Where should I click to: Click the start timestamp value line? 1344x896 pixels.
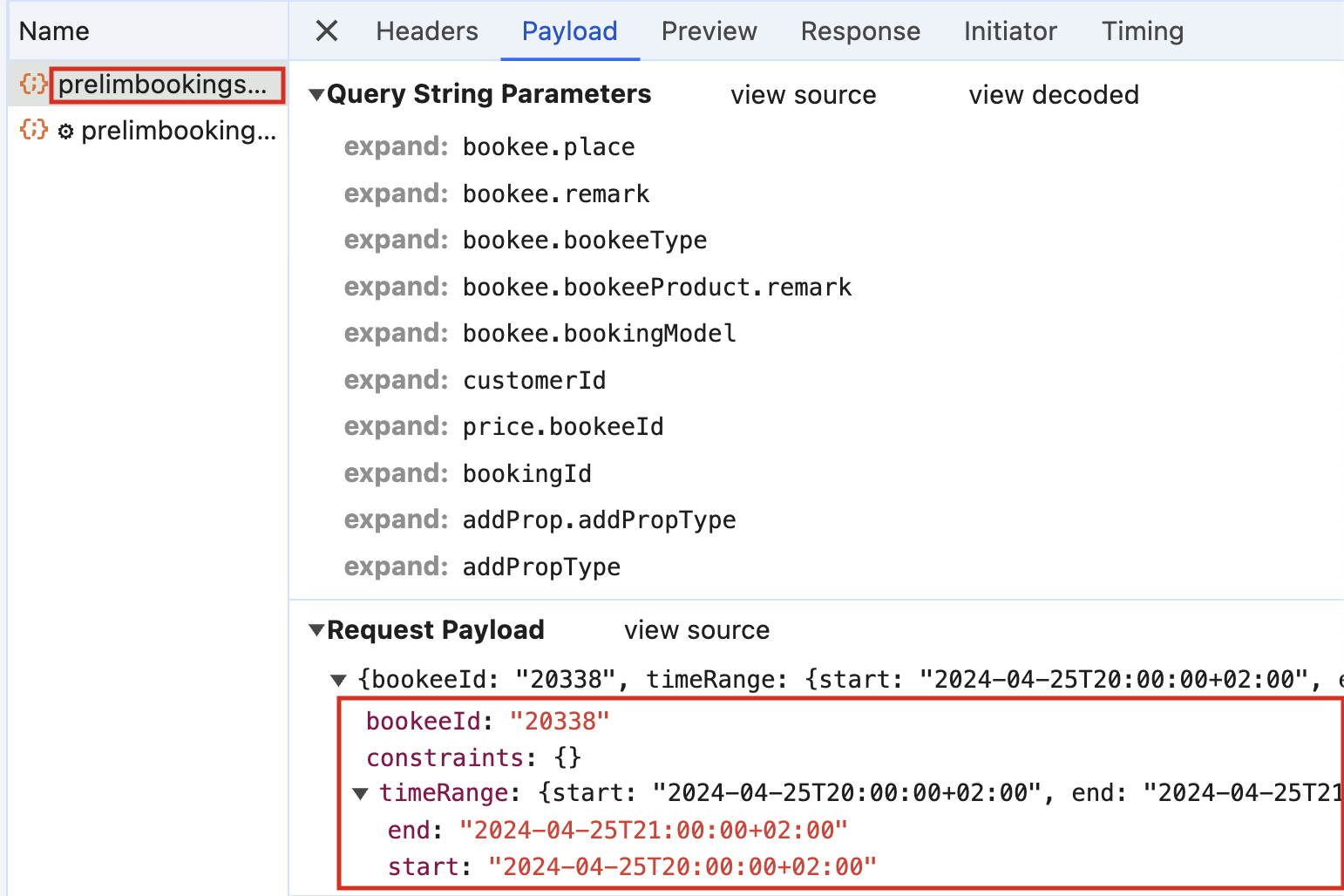coord(632,867)
